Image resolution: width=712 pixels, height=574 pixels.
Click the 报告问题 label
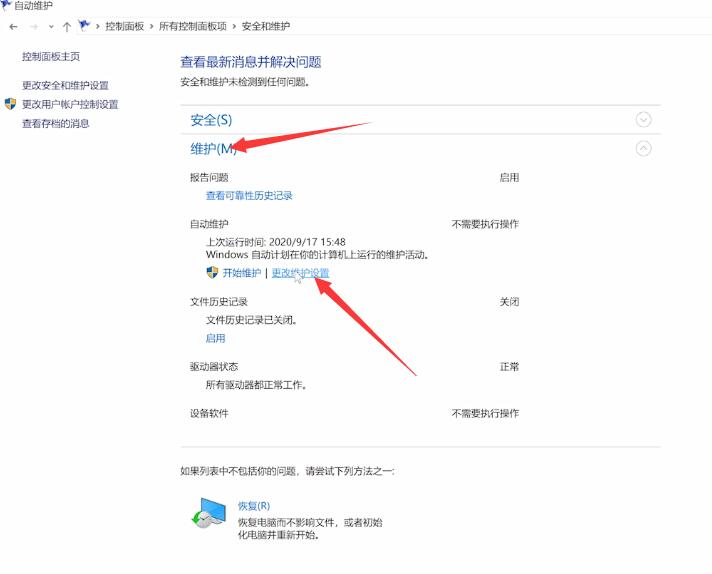coord(209,178)
